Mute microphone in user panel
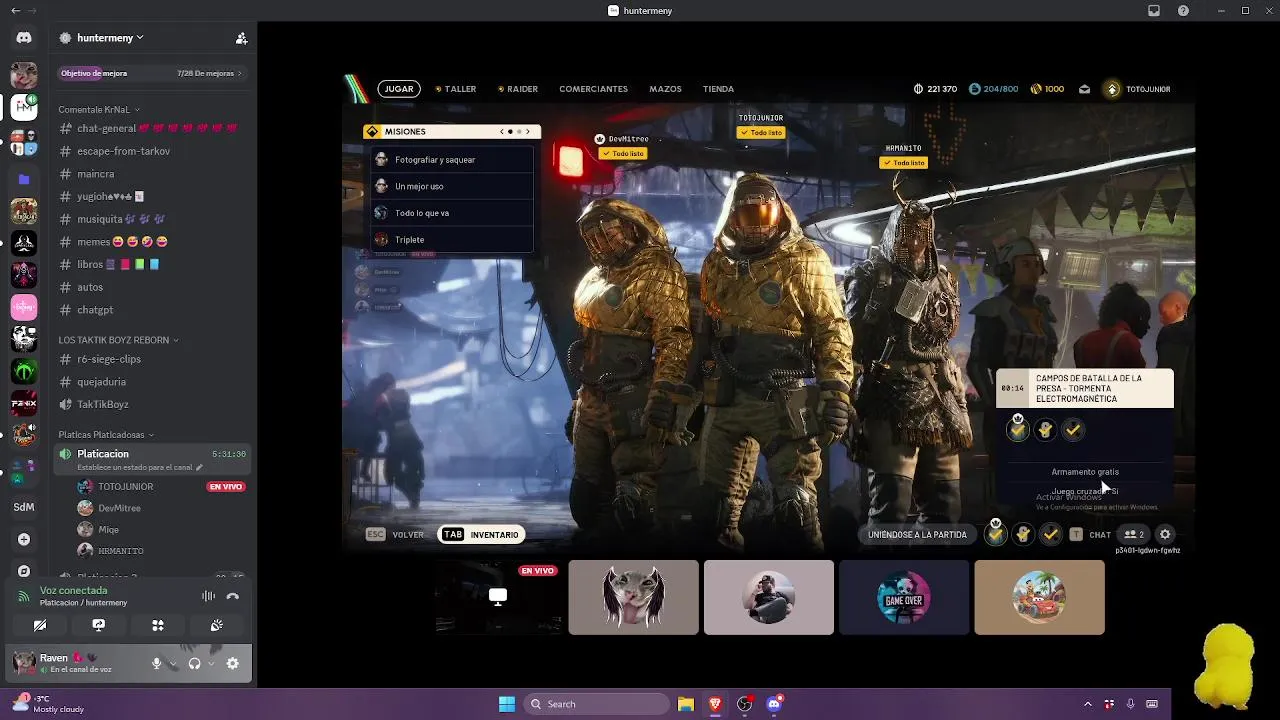The height and width of the screenshot is (720, 1280). pos(156,663)
